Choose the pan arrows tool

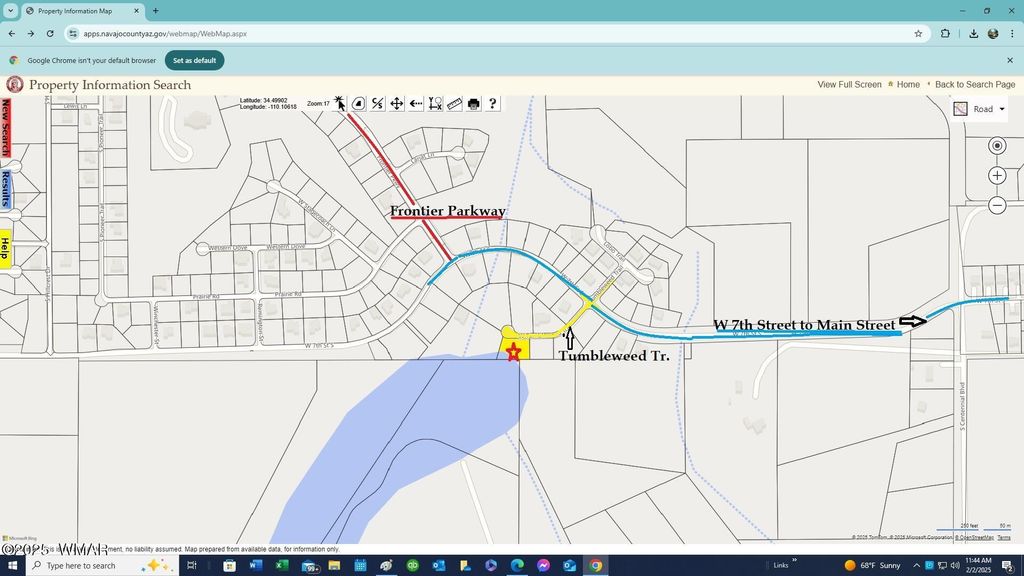(397, 104)
